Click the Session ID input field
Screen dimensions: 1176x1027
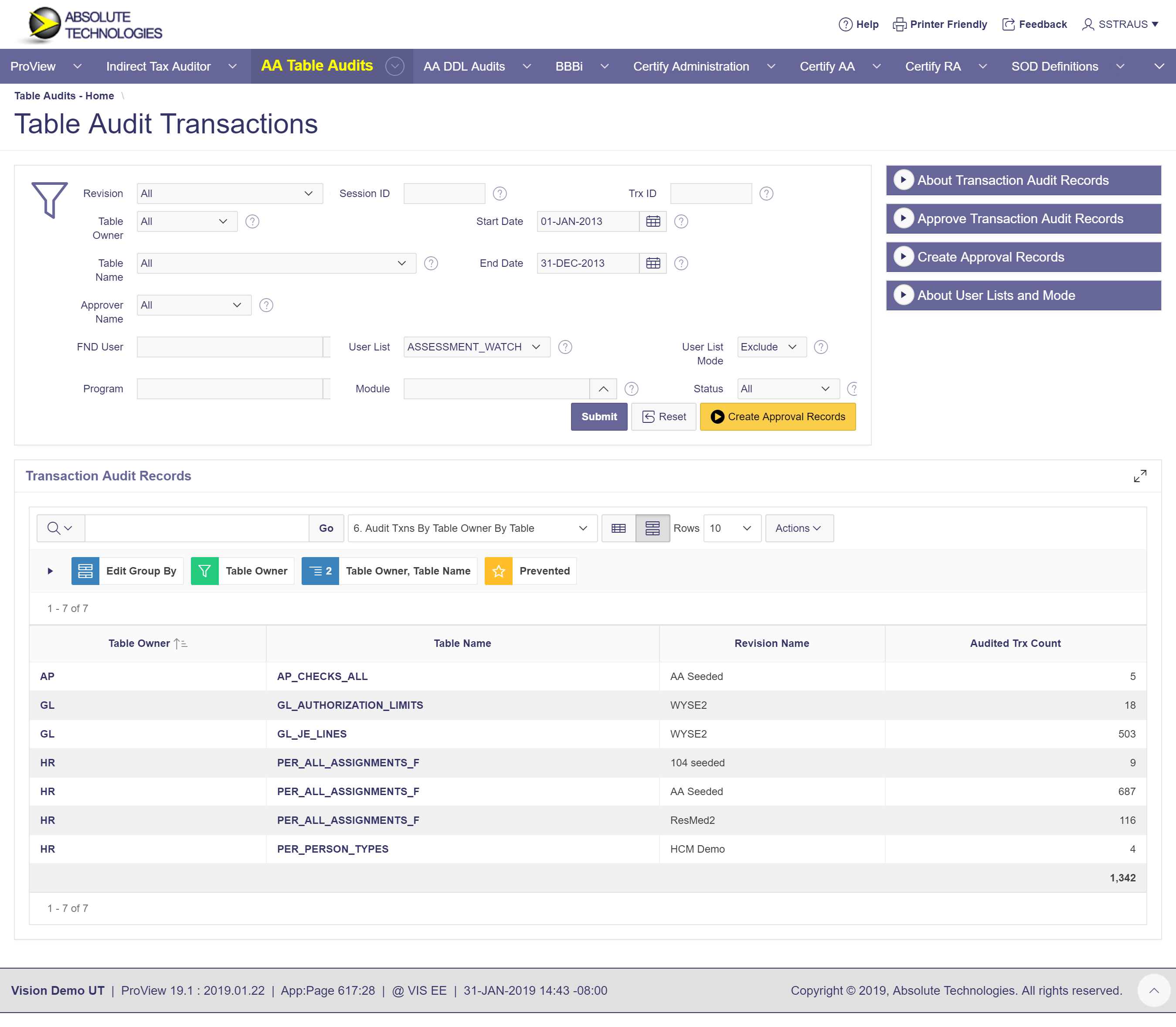coord(444,194)
